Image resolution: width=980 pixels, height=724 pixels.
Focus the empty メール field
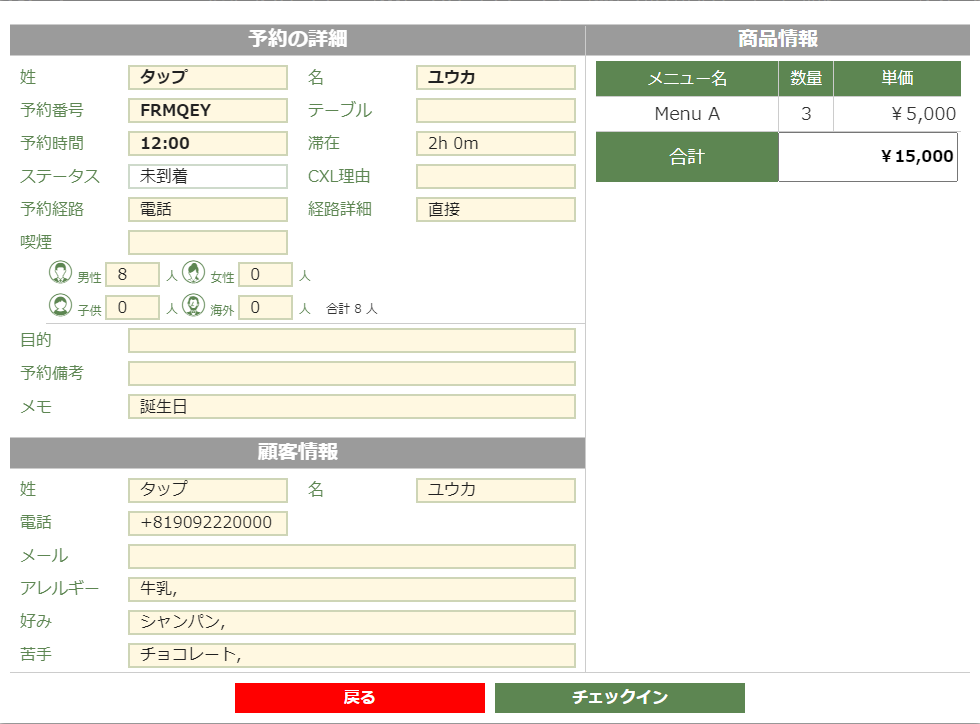click(x=351, y=556)
